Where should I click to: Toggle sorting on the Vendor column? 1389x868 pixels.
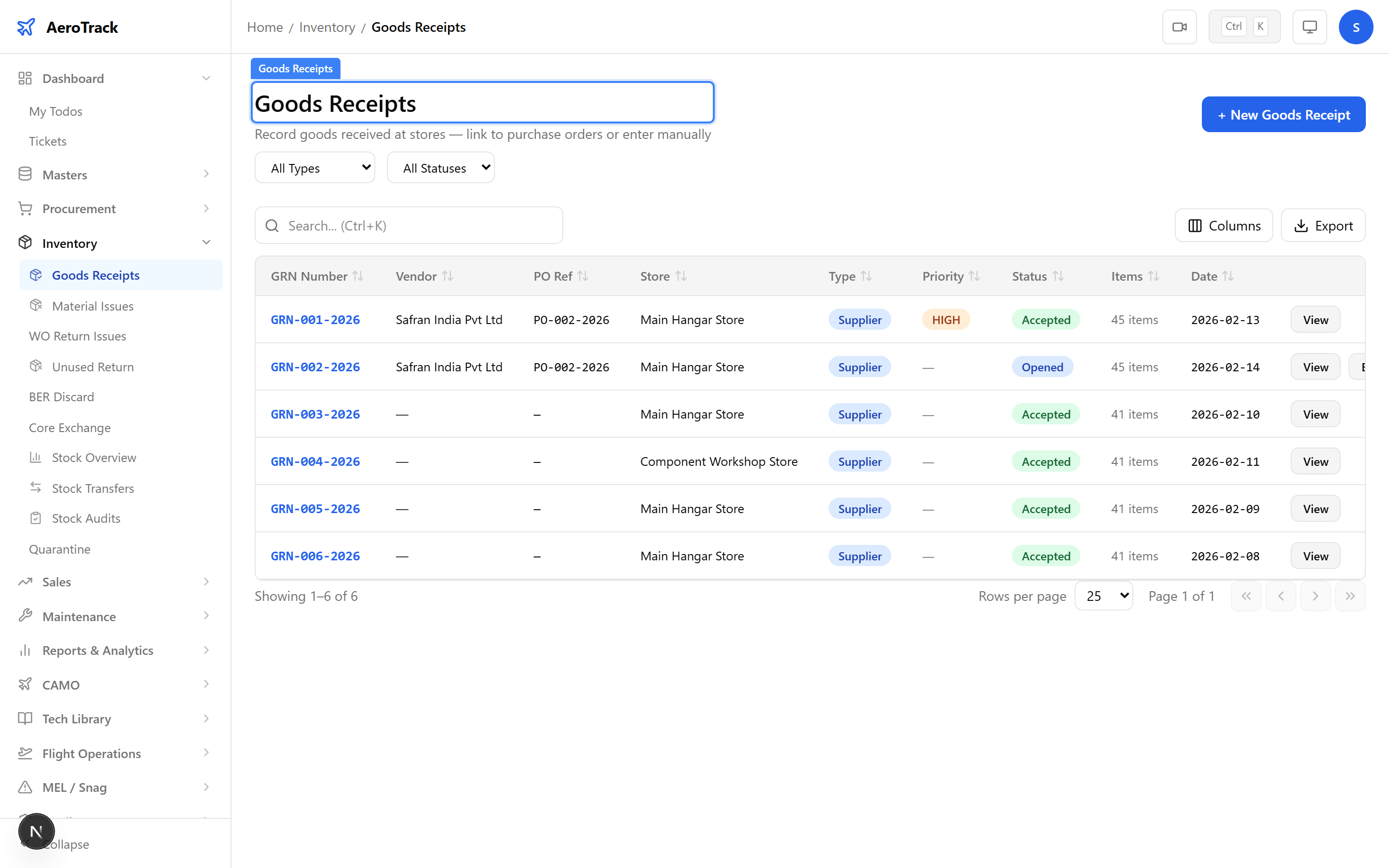pos(448,276)
